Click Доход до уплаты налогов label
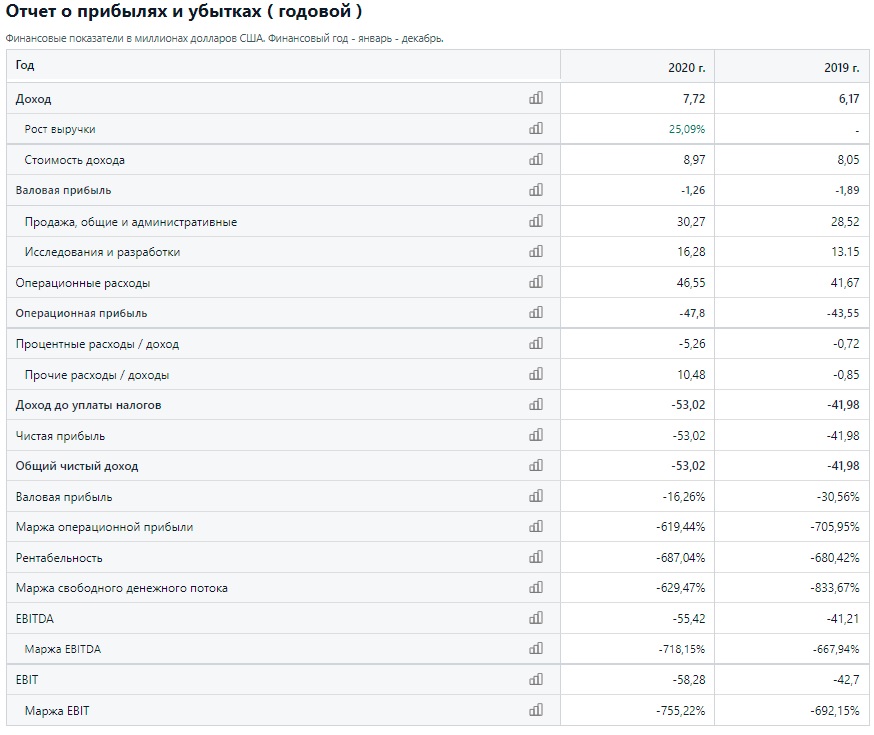 pos(88,405)
